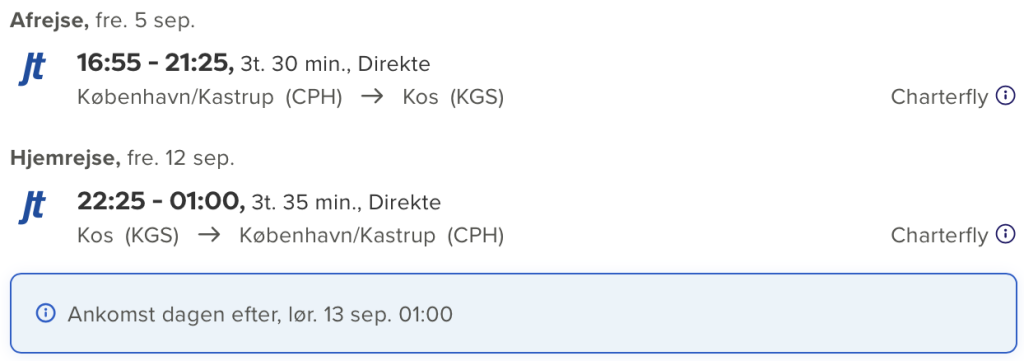Select the 16:55 - 21:25 departure time

(155, 63)
